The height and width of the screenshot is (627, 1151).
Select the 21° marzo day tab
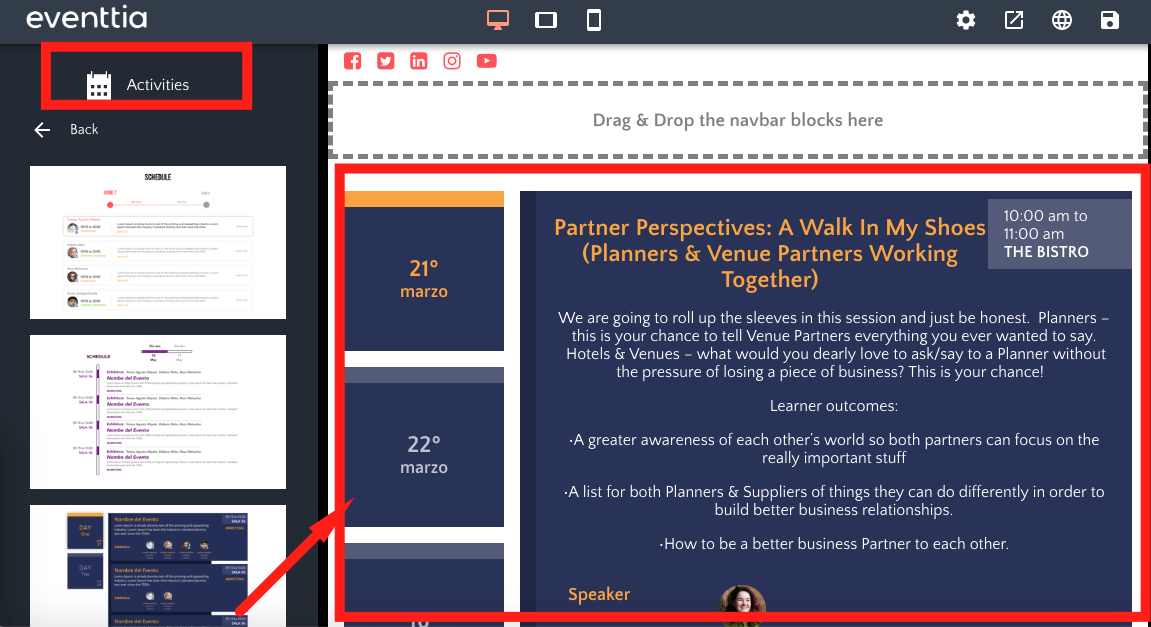pyautogui.click(x=424, y=279)
